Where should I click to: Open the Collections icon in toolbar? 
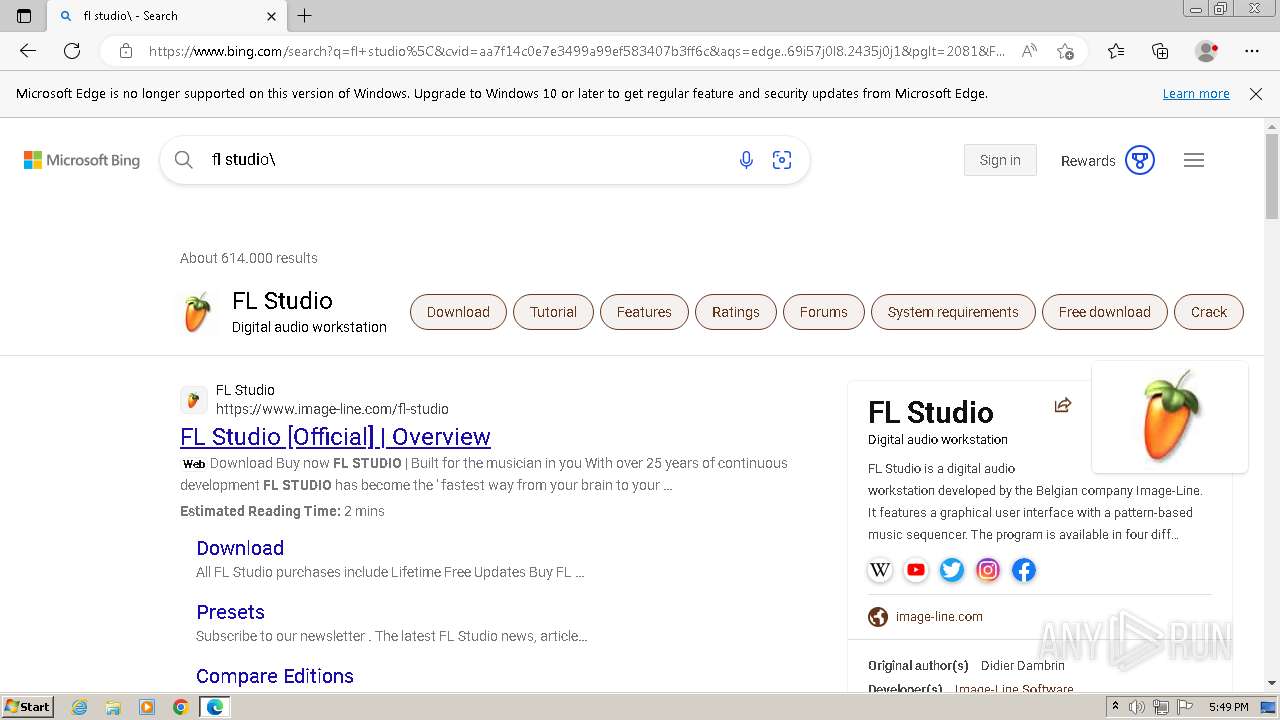[x=1160, y=51]
